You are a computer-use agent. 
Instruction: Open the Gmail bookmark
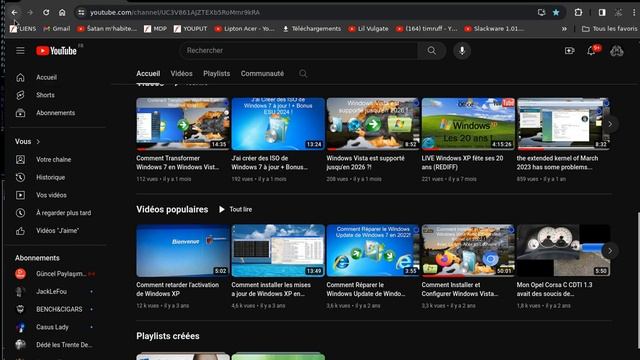57,29
